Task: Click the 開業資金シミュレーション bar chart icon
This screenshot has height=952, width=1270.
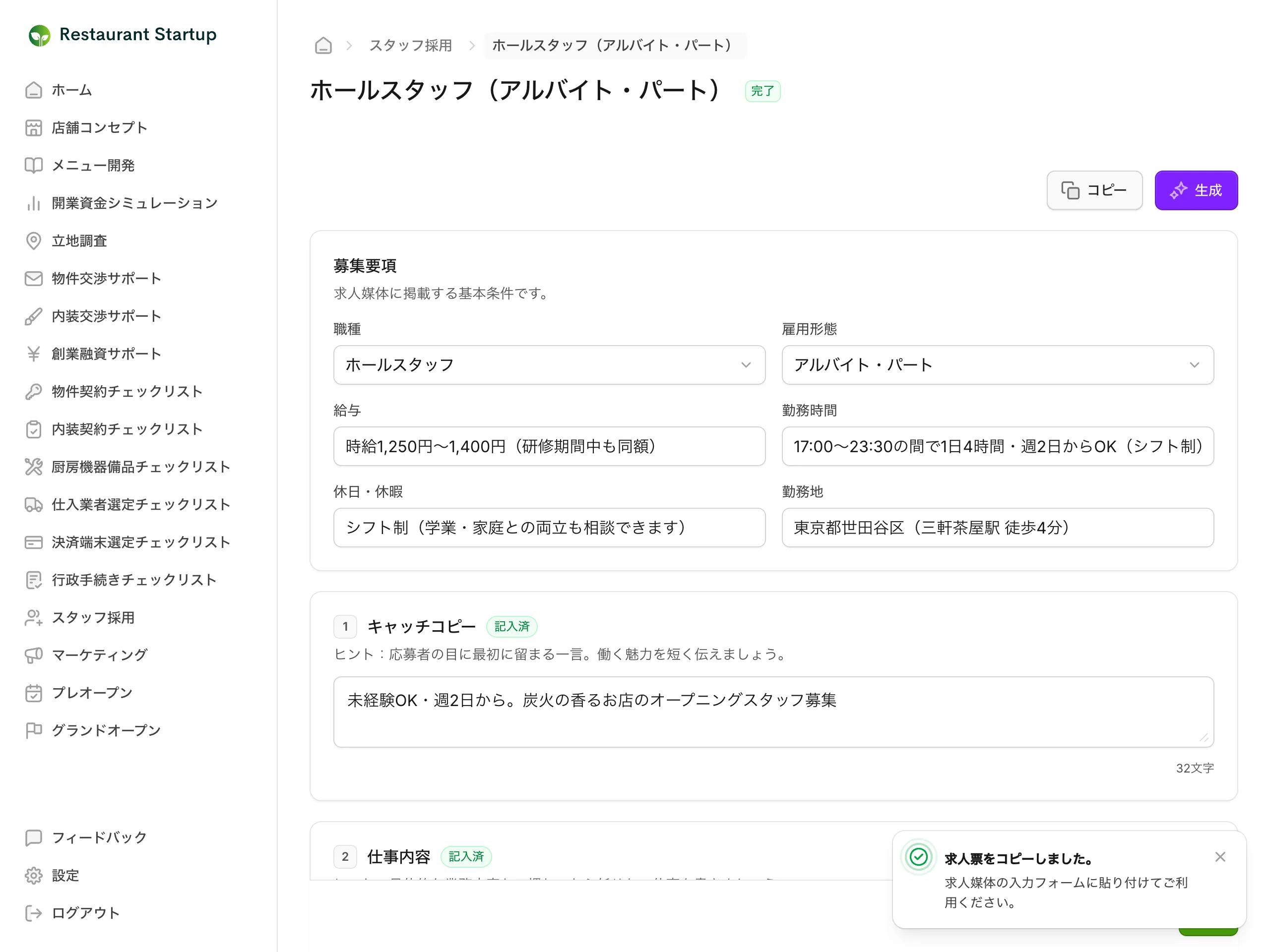Action: [34, 203]
